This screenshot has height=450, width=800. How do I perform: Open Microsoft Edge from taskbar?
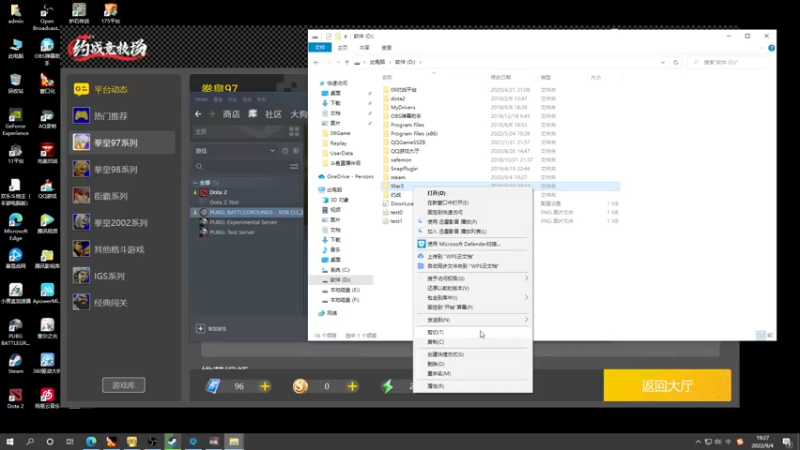tap(91, 441)
